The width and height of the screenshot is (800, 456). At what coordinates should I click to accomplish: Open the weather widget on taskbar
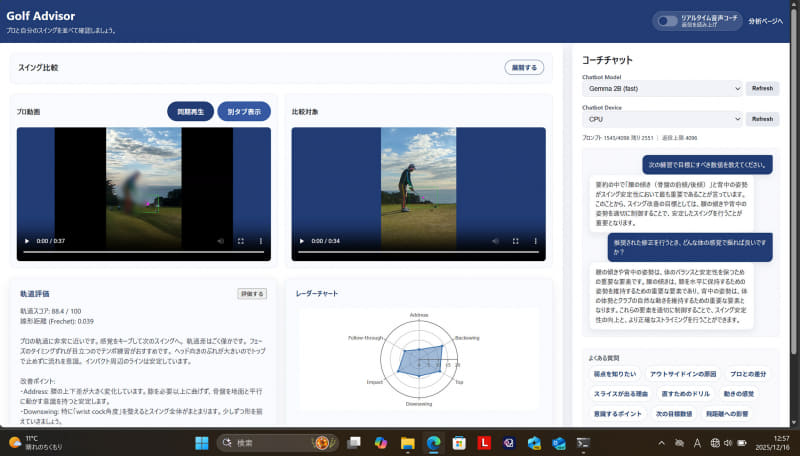[36, 443]
